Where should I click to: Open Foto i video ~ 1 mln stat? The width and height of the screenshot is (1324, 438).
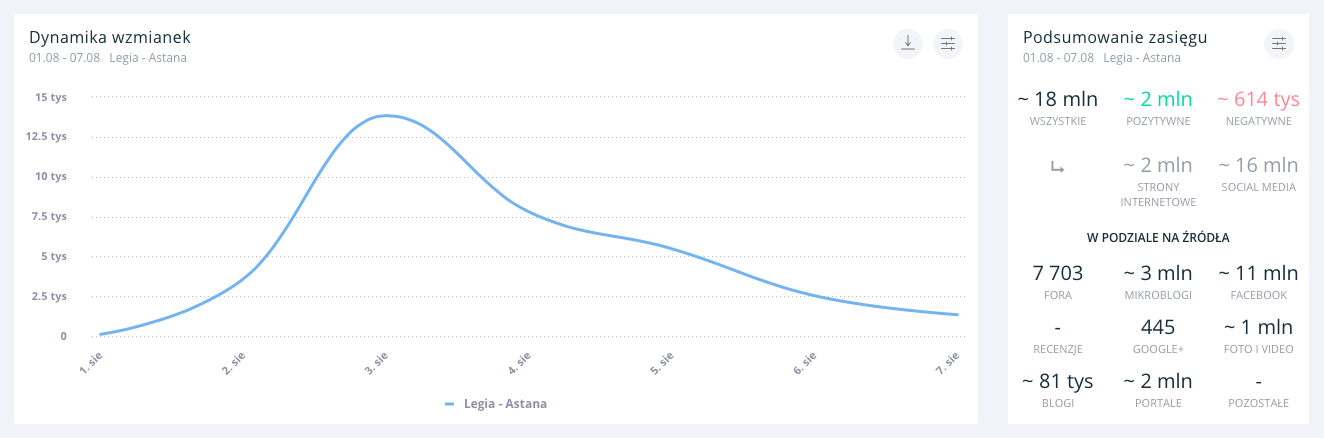click(x=1258, y=327)
